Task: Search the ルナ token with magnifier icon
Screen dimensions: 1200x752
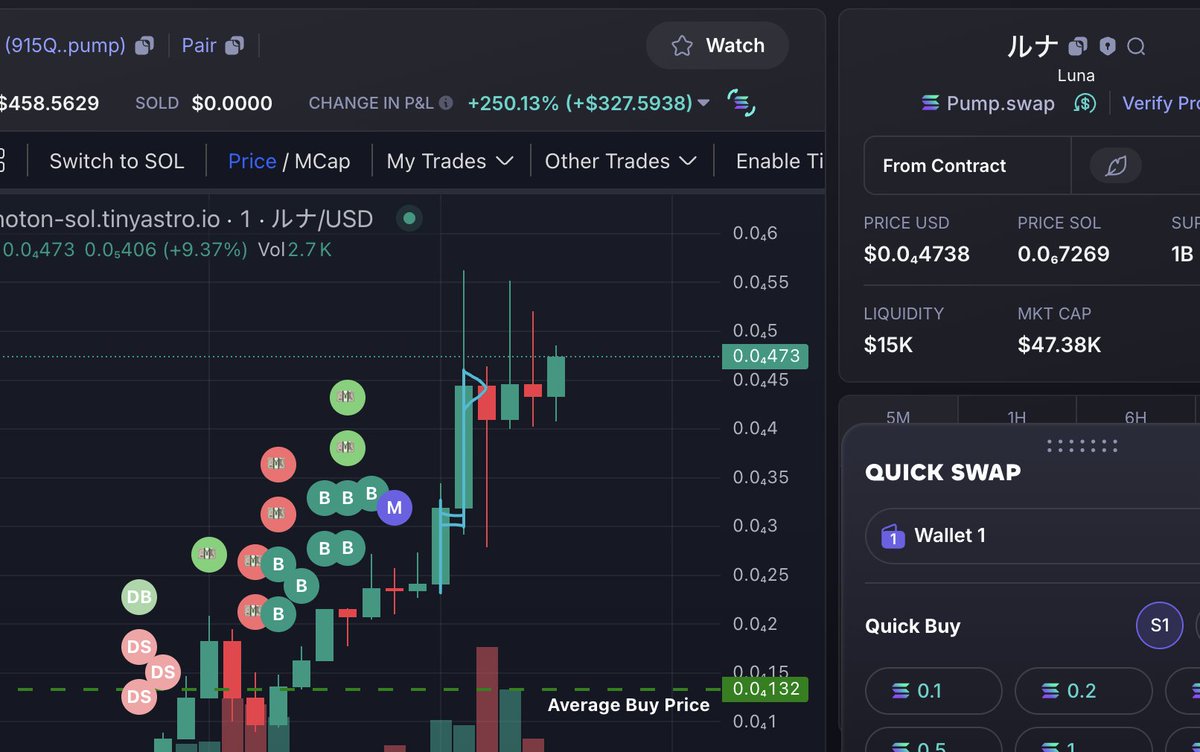Action: (1136, 46)
